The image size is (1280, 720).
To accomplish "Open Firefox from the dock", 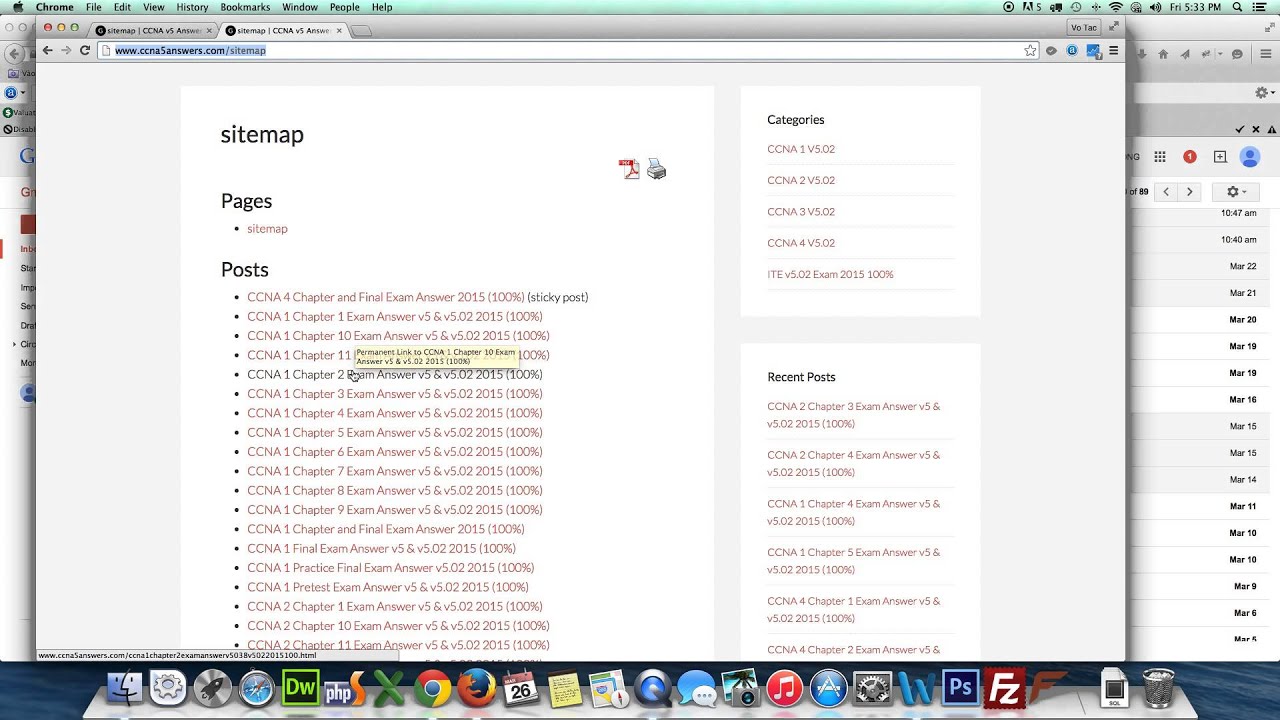I will tap(477, 689).
